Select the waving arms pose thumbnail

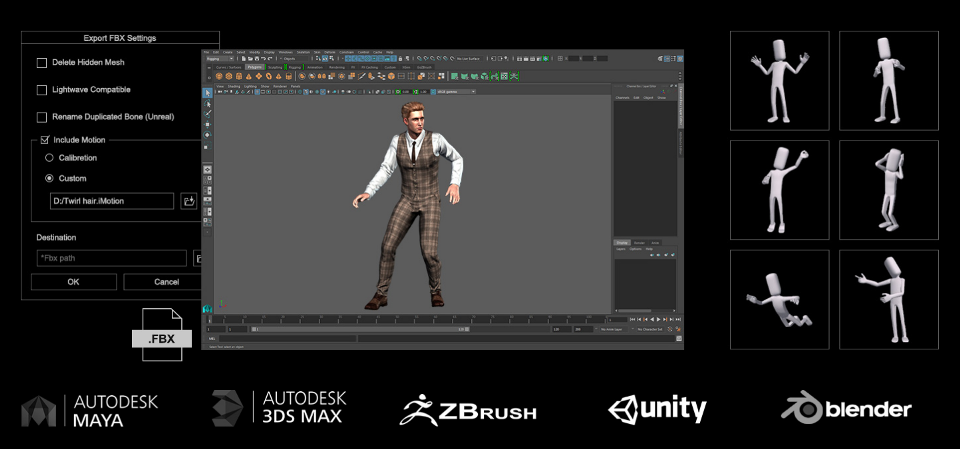[x=779, y=81]
